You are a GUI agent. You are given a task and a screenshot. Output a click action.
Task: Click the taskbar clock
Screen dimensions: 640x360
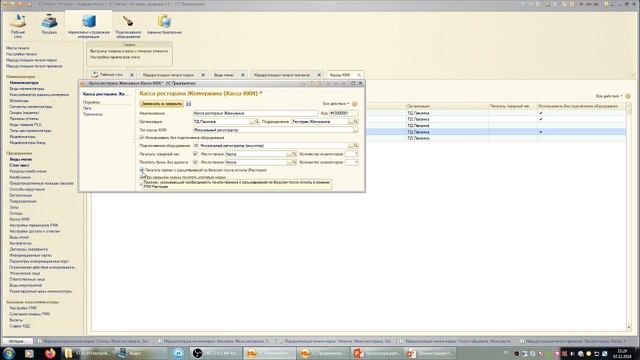622,353
